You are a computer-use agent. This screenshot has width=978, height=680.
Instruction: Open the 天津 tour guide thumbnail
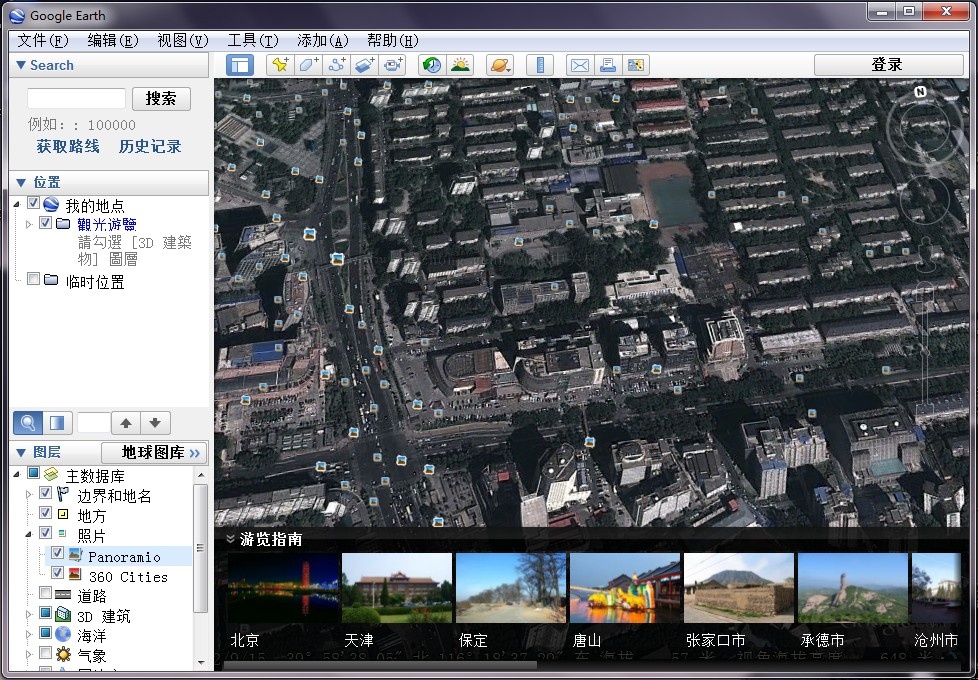click(396, 587)
